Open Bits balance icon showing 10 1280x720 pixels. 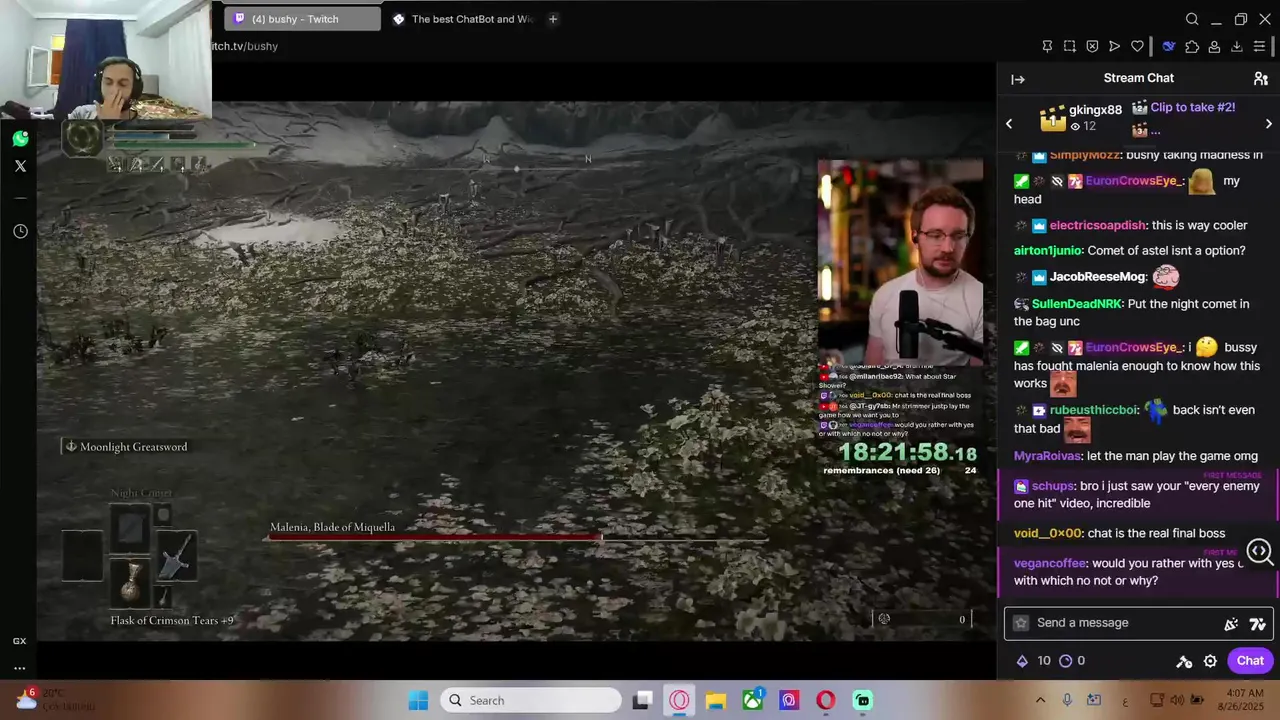click(1033, 661)
